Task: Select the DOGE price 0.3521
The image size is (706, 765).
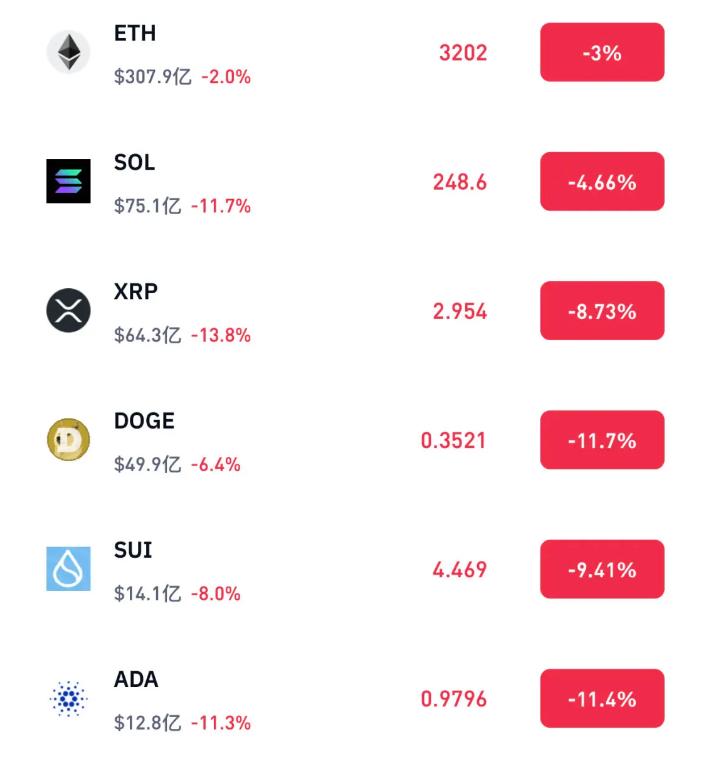Action: (x=454, y=440)
